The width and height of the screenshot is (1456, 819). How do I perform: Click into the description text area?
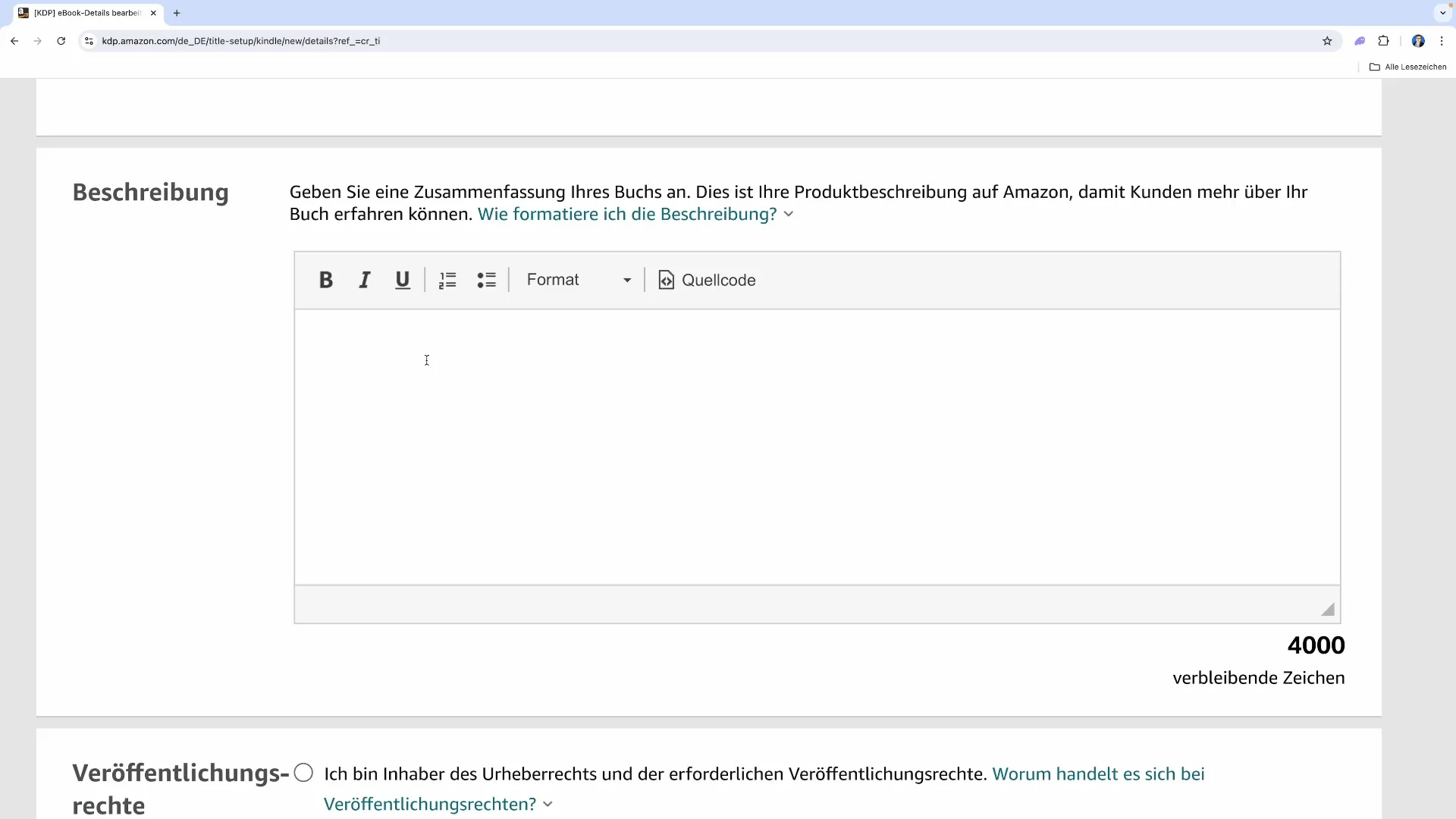pos(817,446)
